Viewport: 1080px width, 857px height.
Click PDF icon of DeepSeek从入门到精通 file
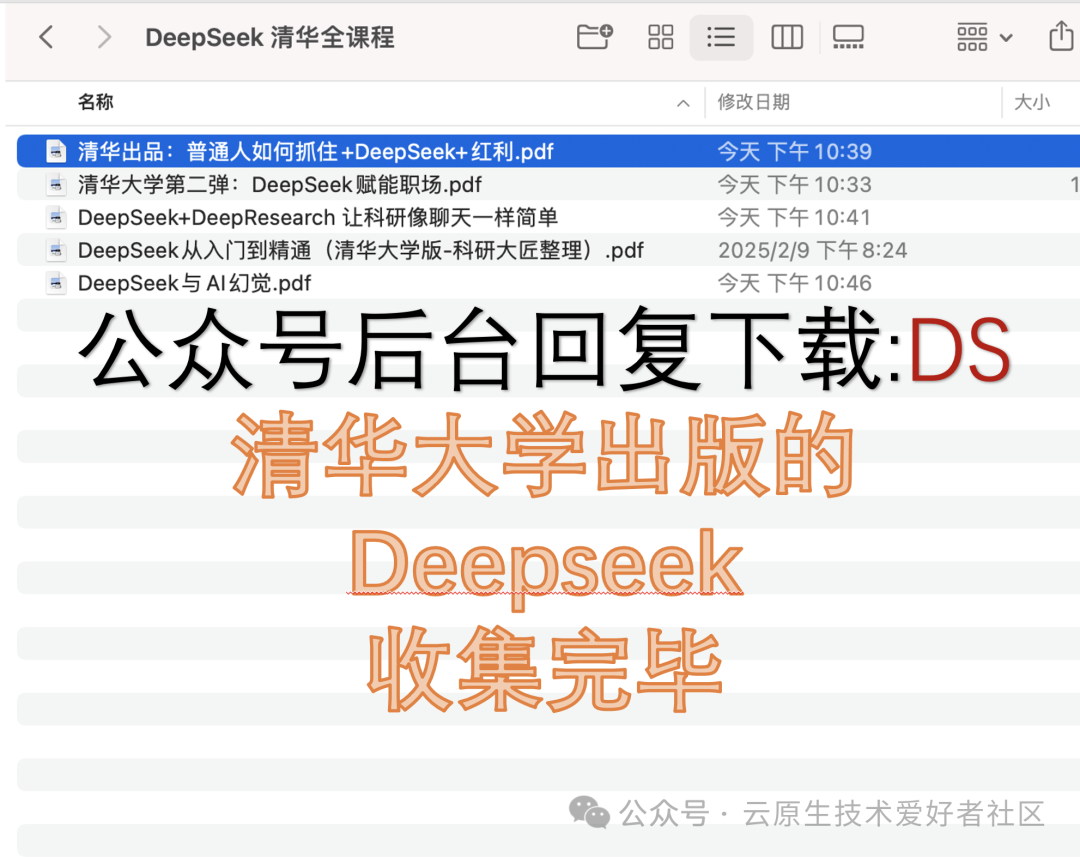click(56, 250)
